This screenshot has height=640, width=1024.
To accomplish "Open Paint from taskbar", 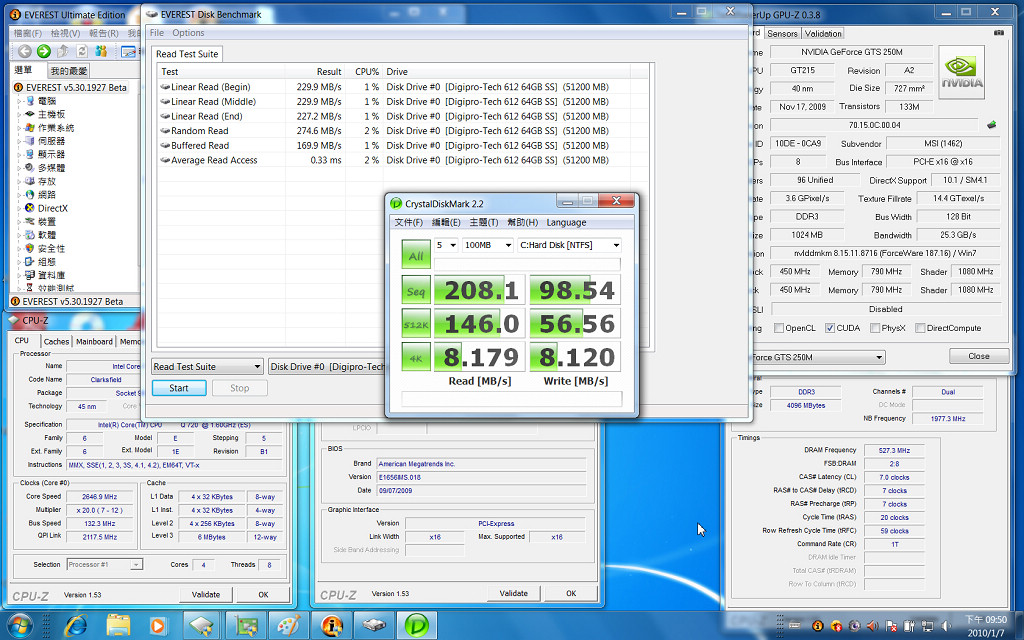I will pos(289,625).
